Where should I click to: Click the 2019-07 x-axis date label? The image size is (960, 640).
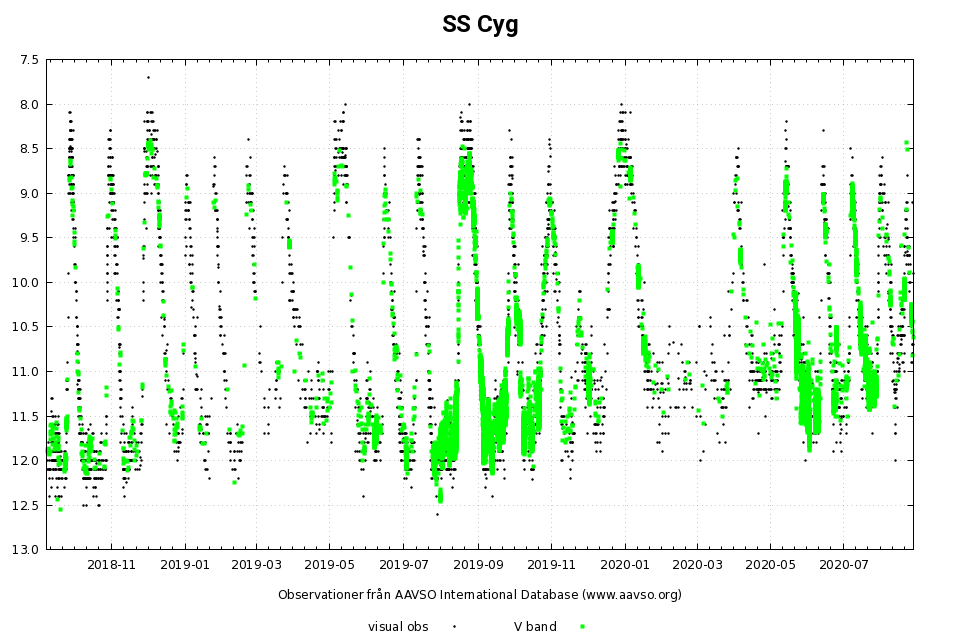pos(403,564)
